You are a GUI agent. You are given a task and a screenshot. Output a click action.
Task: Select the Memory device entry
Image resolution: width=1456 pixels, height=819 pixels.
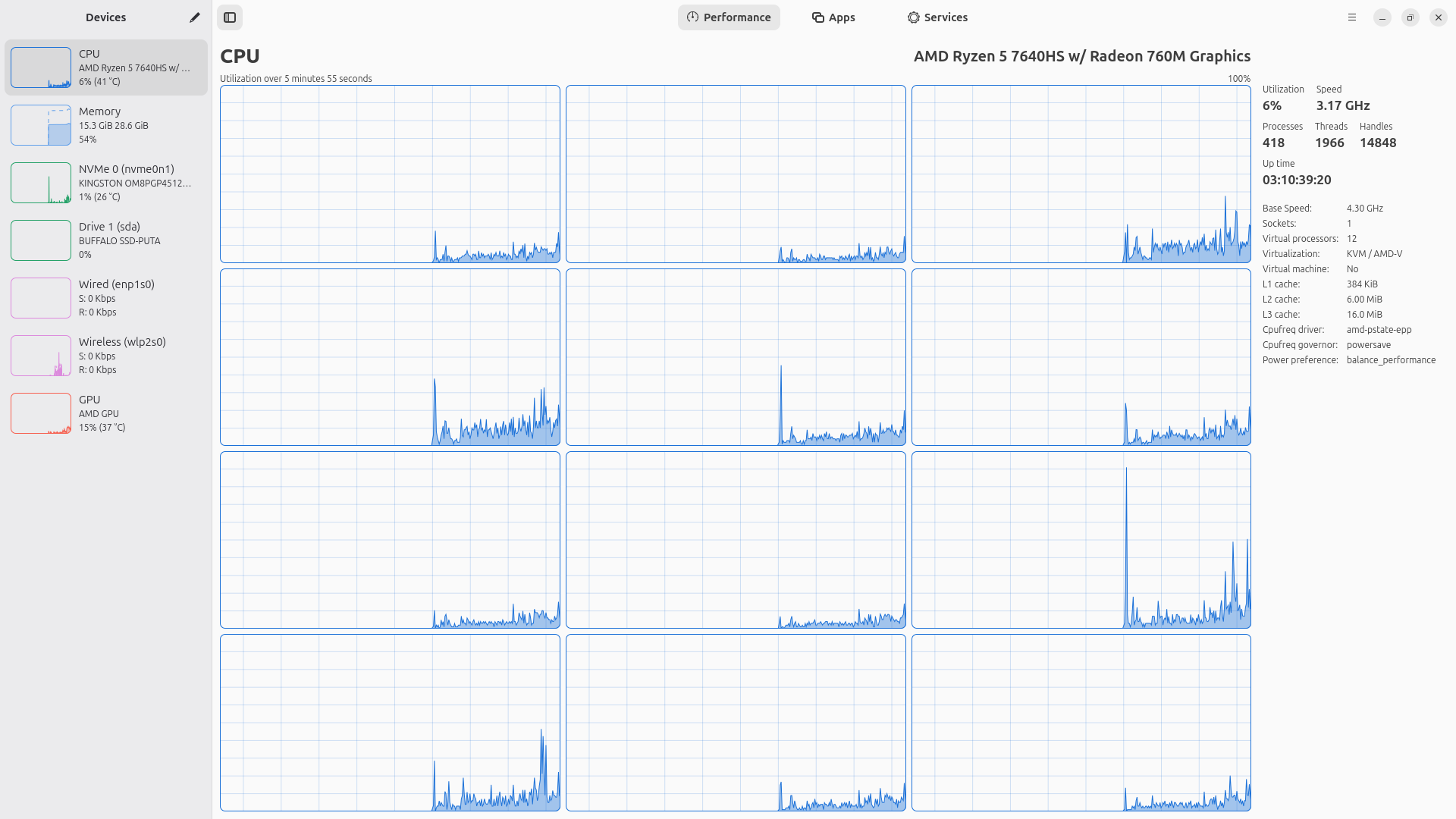coord(106,125)
